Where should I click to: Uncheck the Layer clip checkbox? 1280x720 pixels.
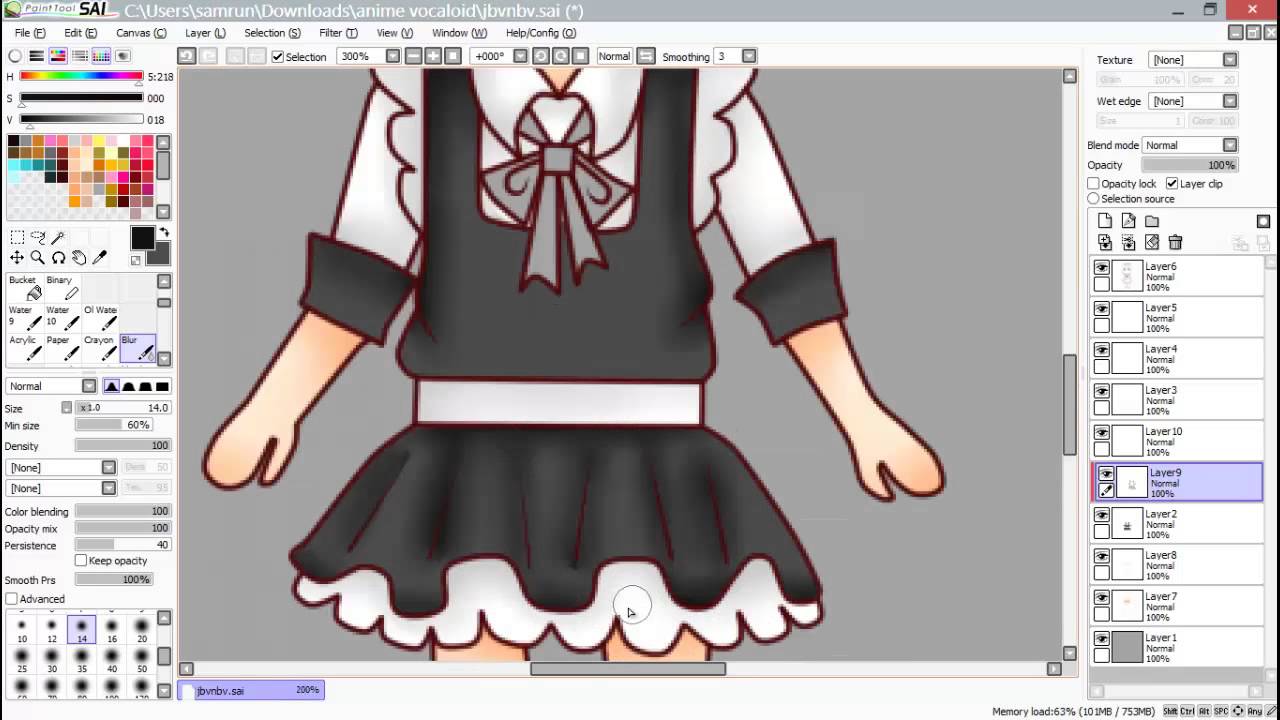(x=1172, y=184)
